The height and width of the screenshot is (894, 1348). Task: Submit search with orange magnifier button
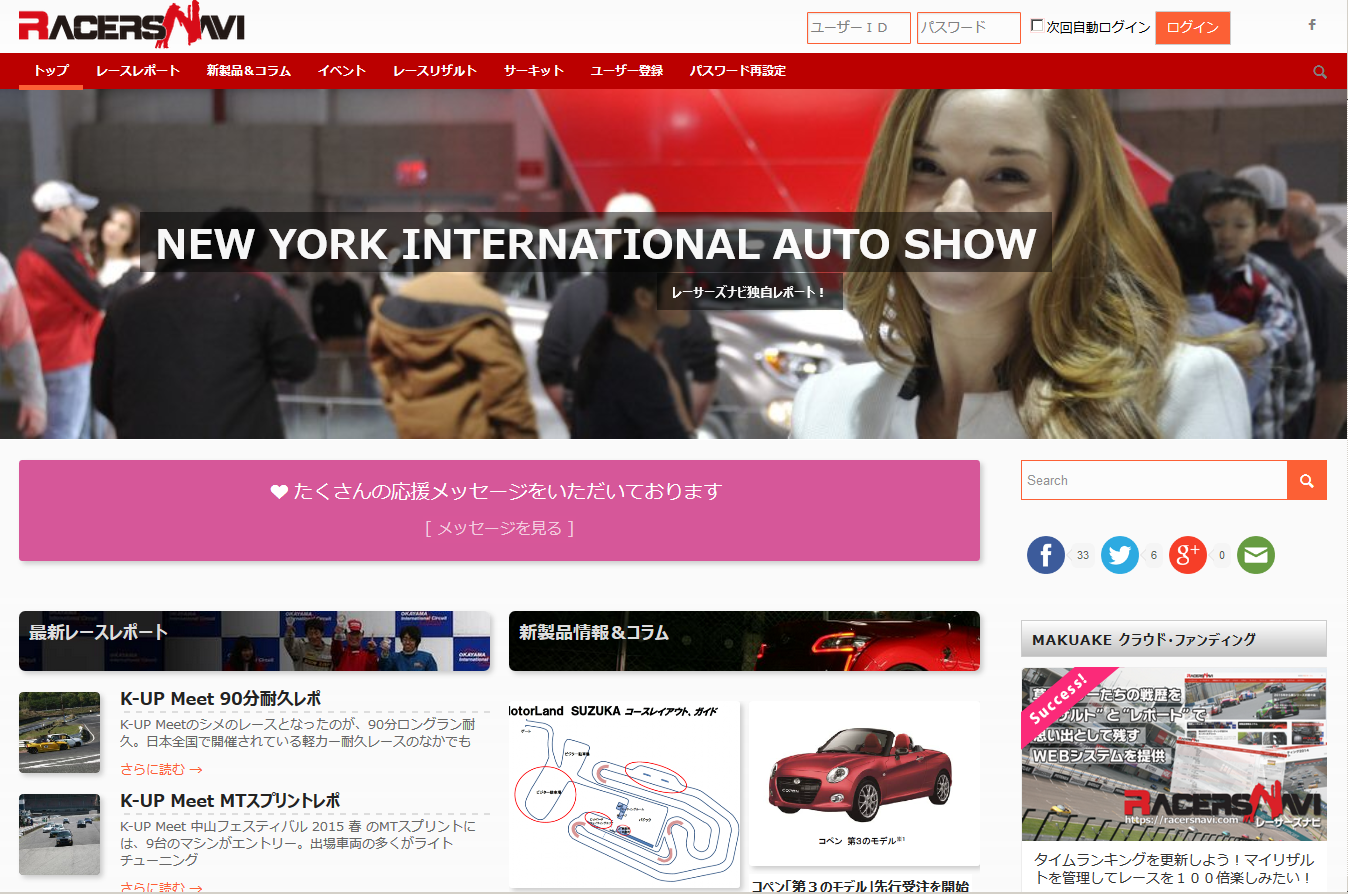tap(1307, 480)
